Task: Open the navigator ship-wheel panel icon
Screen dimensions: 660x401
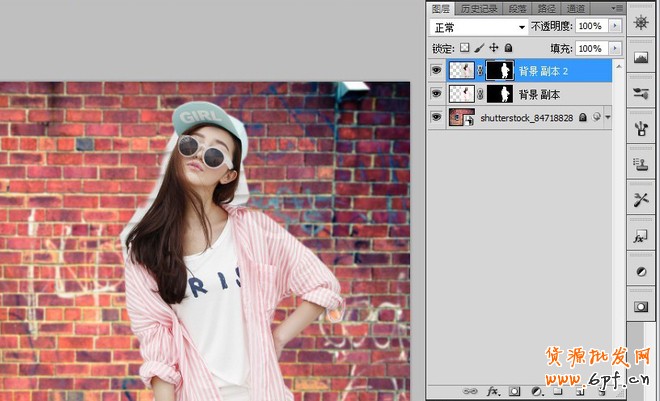Action: pyautogui.click(x=641, y=22)
